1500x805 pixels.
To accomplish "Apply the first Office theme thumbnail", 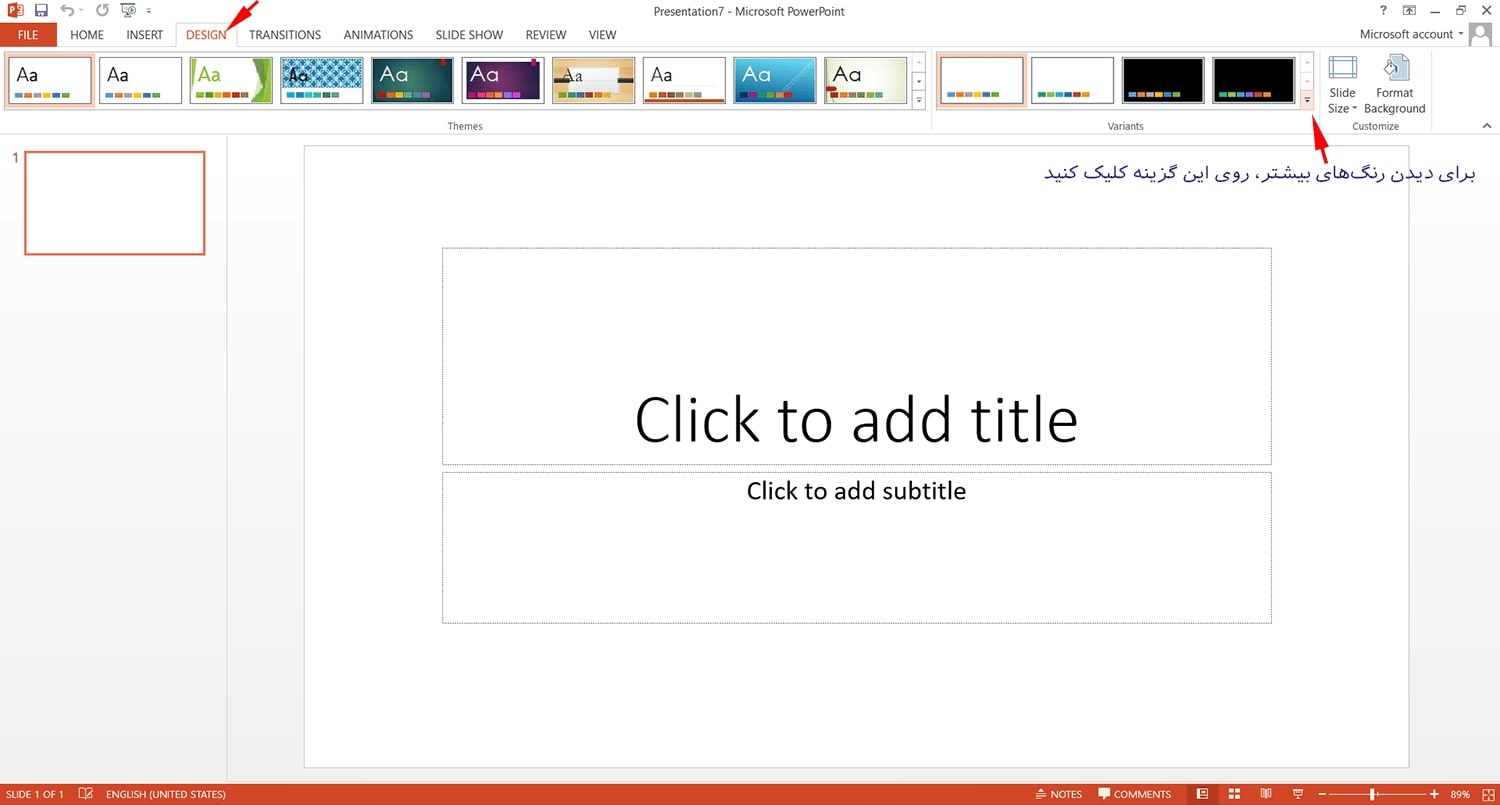I will 50,80.
